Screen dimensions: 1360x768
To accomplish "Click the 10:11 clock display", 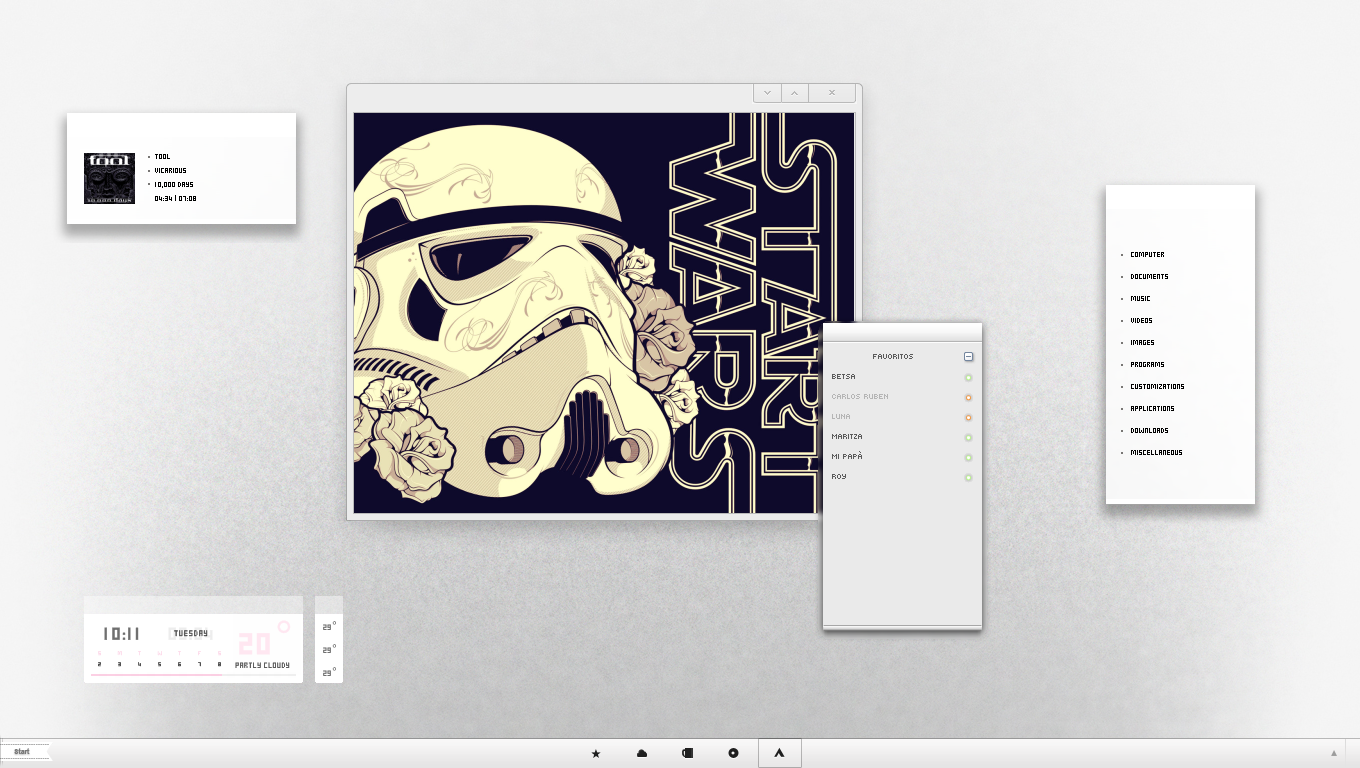I will click(x=121, y=634).
